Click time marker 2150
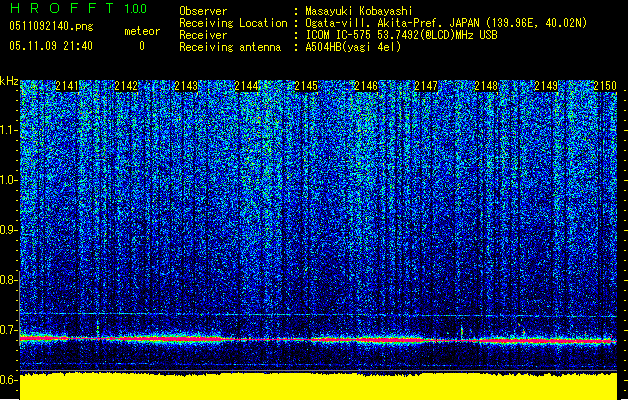The width and height of the screenshot is (629, 400). (605, 86)
